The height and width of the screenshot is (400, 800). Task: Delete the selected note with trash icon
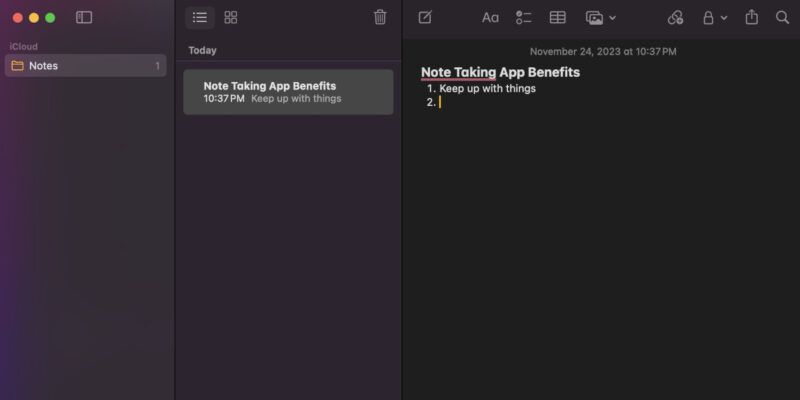pos(380,17)
